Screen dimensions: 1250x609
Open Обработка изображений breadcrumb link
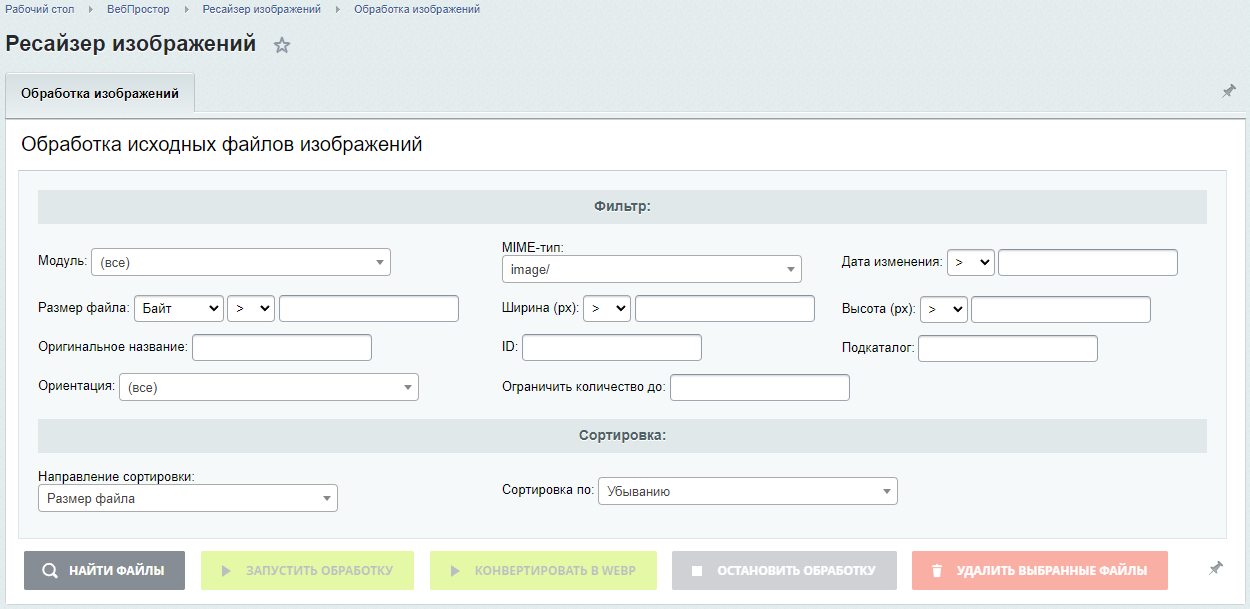point(417,9)
